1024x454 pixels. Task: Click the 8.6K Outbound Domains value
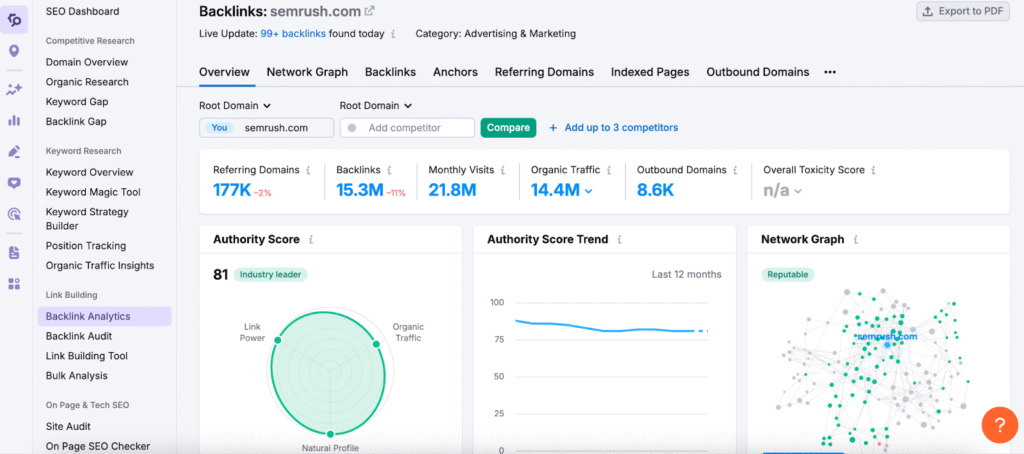pos(655,190)
